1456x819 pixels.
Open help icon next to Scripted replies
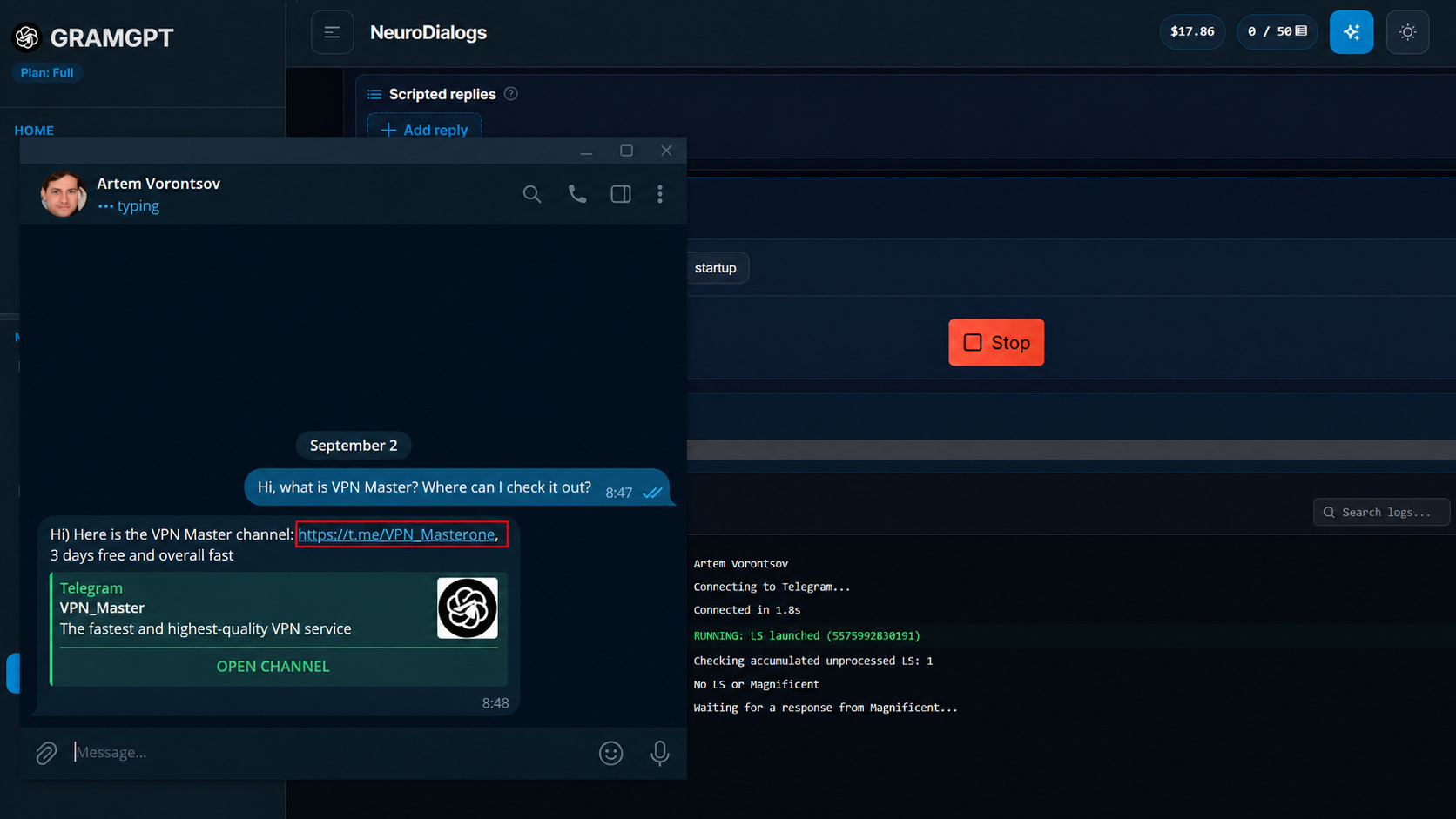point(511,94)
